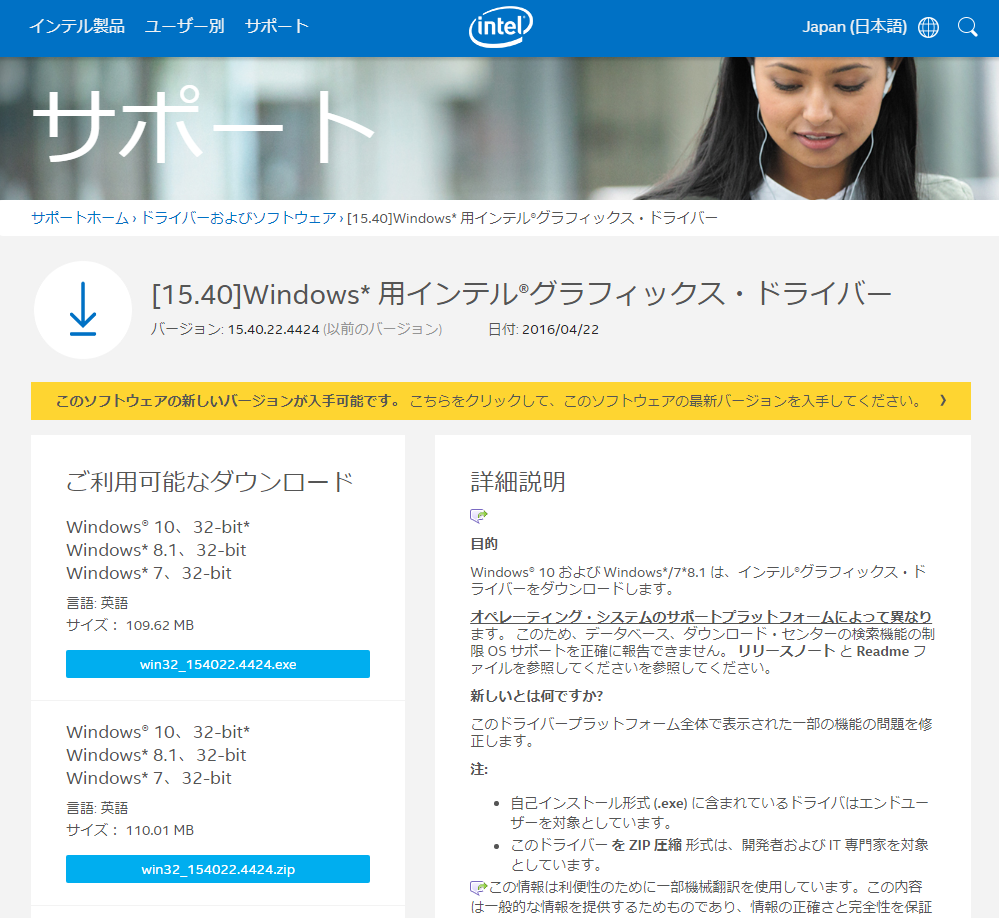Go to サポートホーム breadcrumb link
Viewport: 999px width, 918px height.
pyautogui.click(x=80, y=218)
